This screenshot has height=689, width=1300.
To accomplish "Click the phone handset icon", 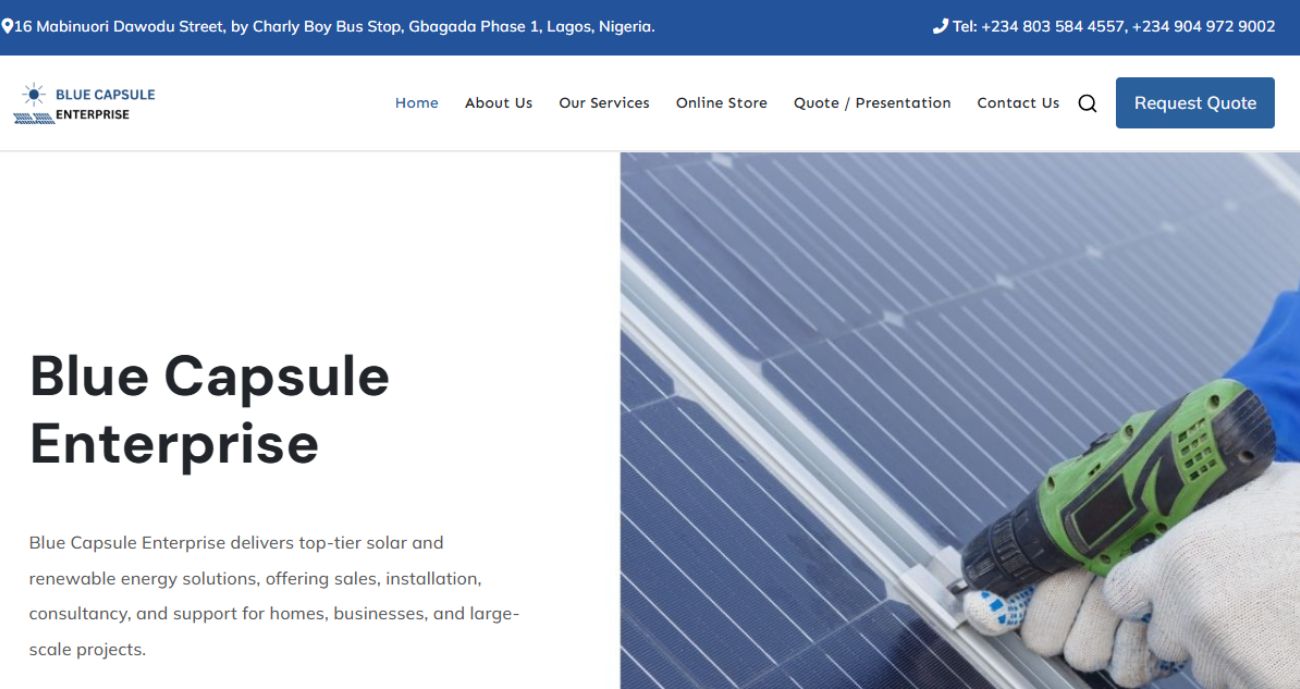I will pos(940,26).
